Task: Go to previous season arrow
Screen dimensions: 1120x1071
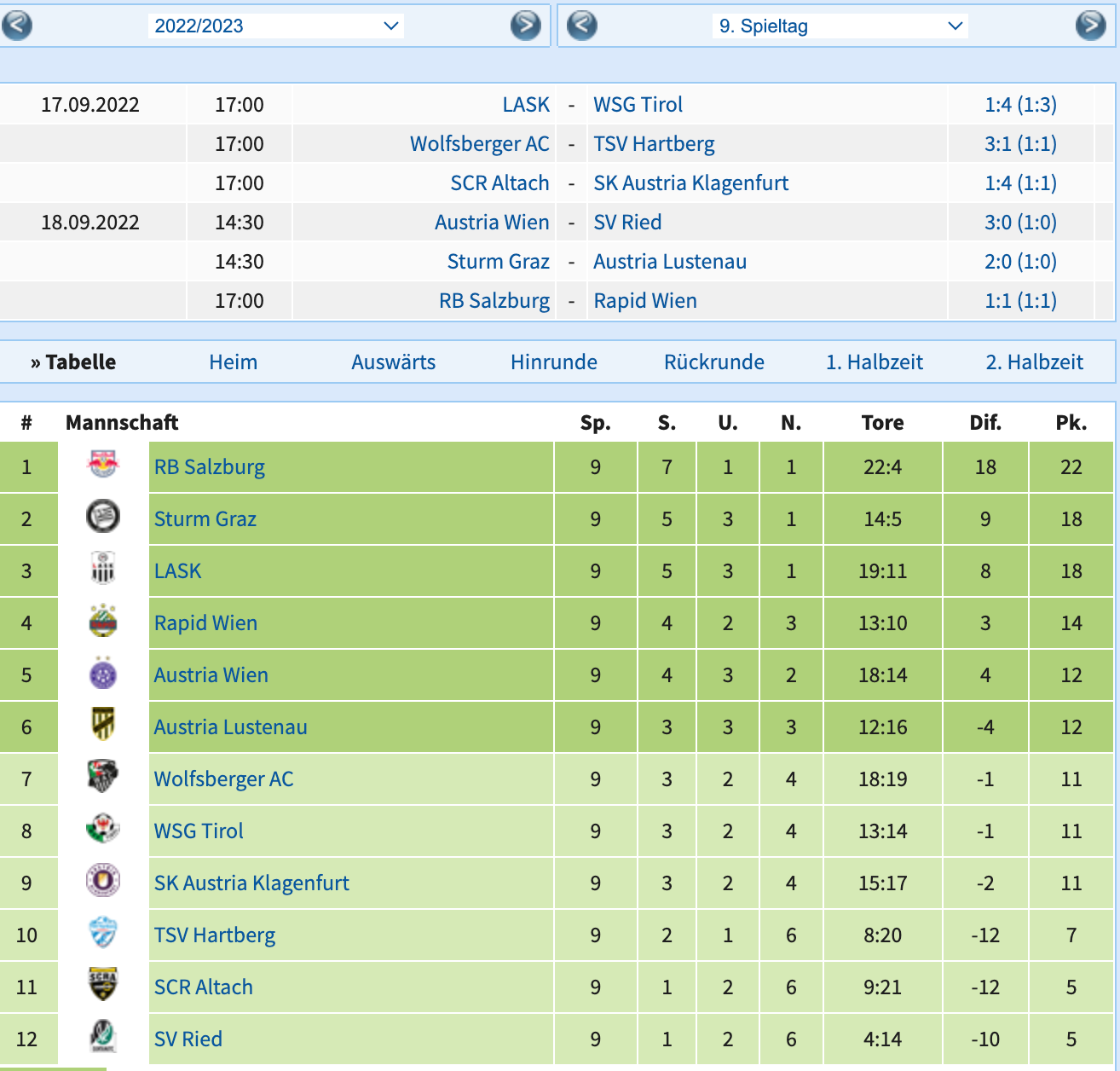Action: [x=16, y=26]
